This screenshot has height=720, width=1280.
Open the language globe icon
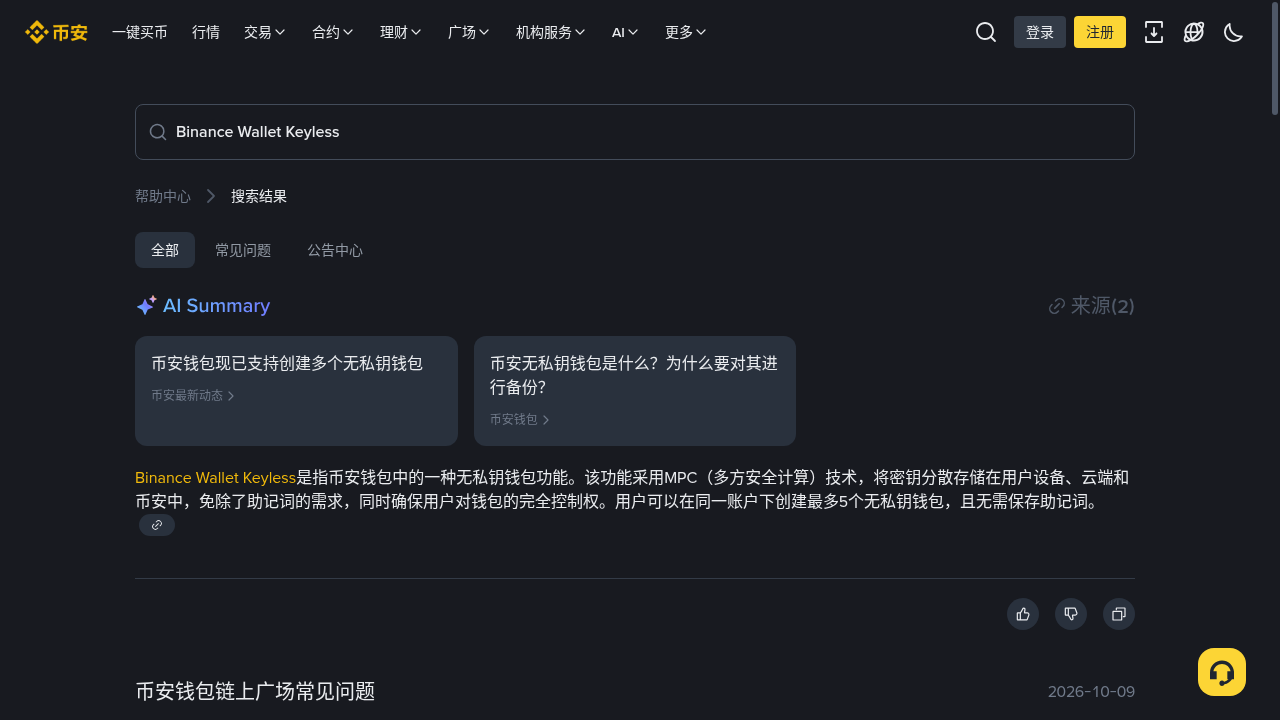(x=1194, y=32)
